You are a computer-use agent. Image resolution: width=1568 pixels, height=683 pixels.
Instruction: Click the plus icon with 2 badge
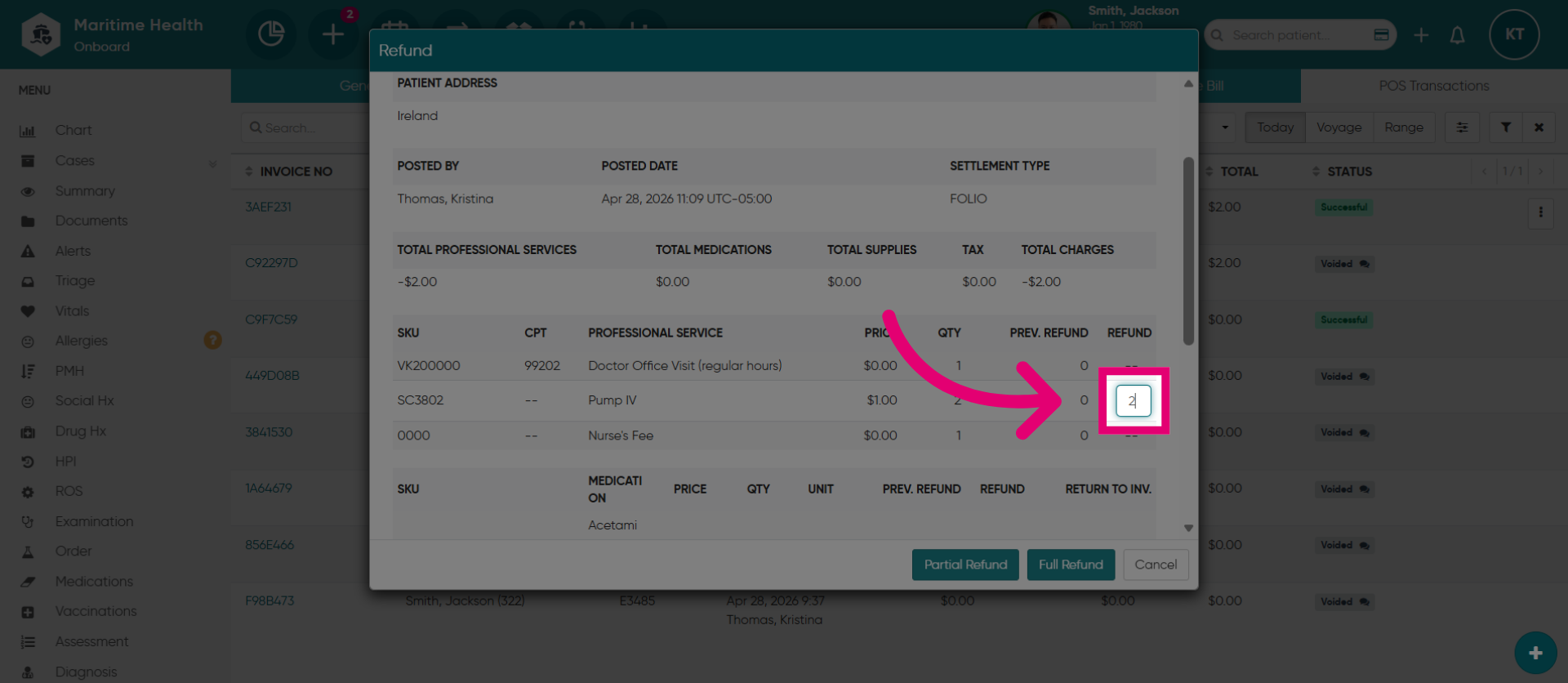(x=333, y=34)
